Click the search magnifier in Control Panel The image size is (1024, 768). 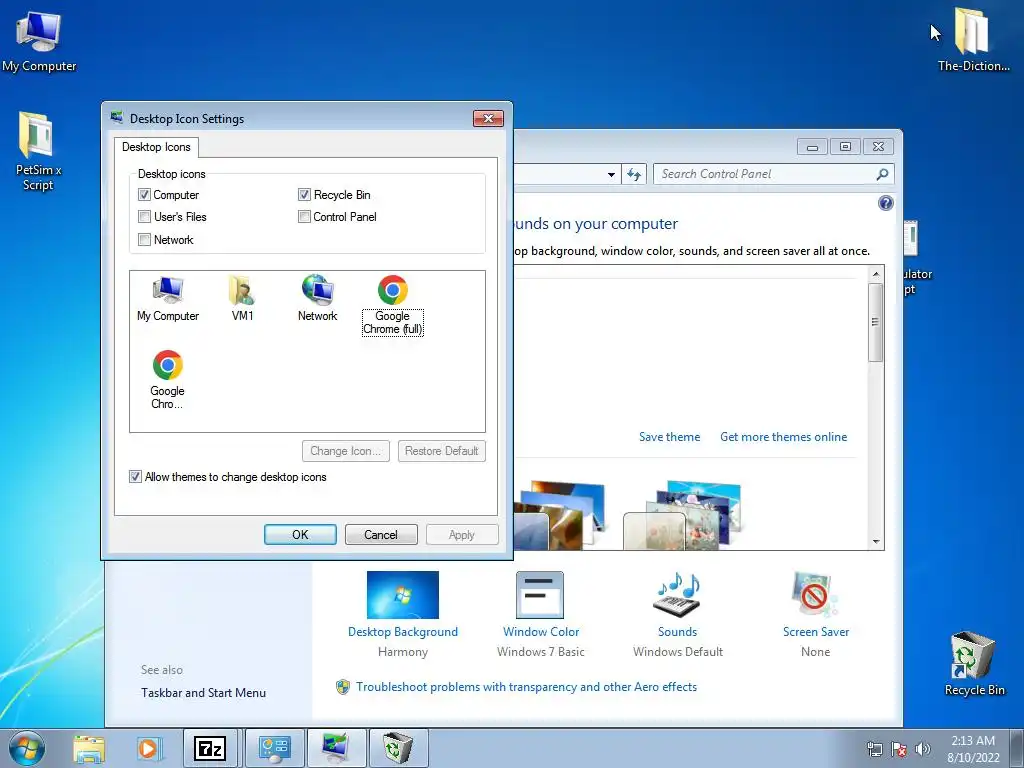[882, 174]
